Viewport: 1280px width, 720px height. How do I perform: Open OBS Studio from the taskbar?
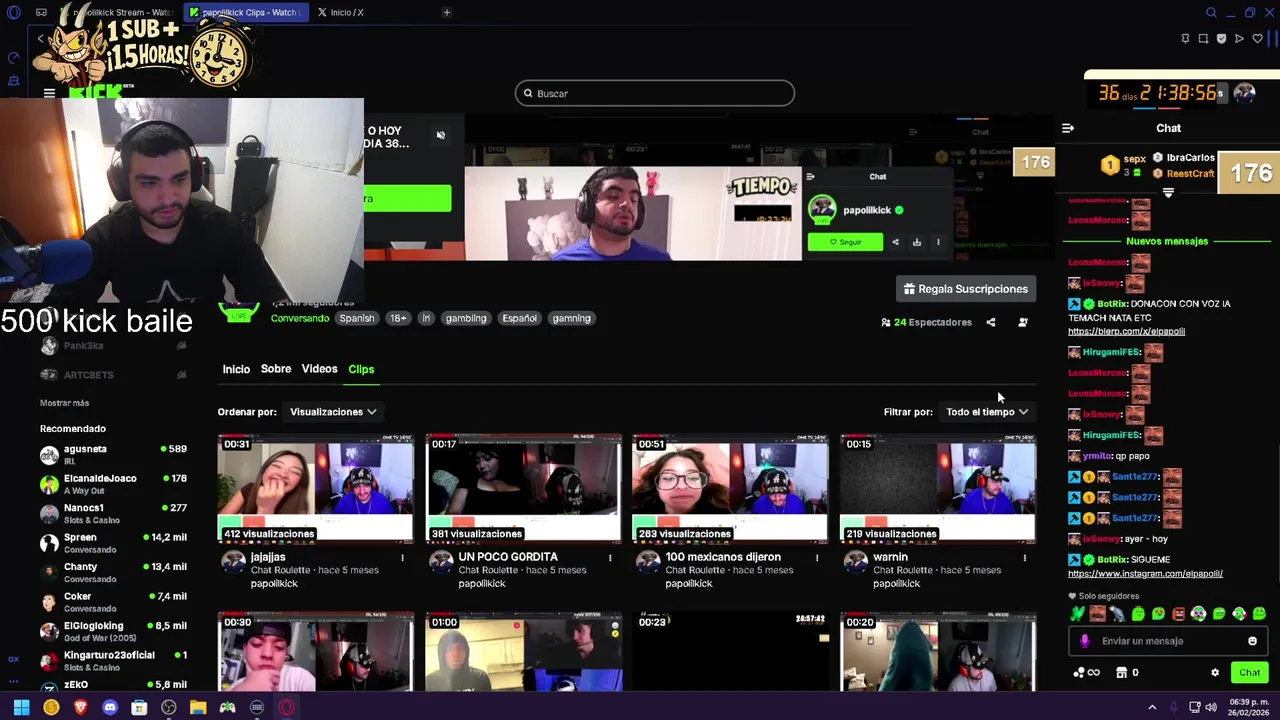point(169,707)
